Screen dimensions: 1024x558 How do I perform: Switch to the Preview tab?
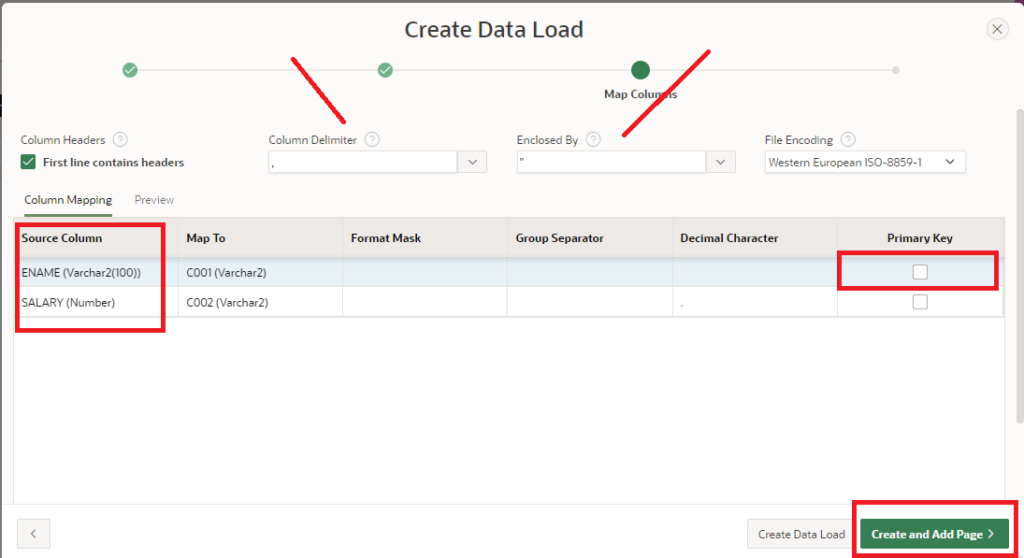click(154, 200)
